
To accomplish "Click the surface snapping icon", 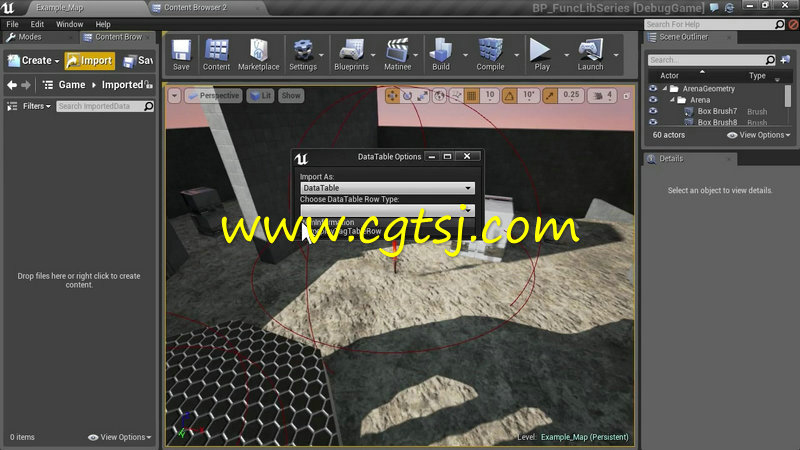I will point(457,95).
